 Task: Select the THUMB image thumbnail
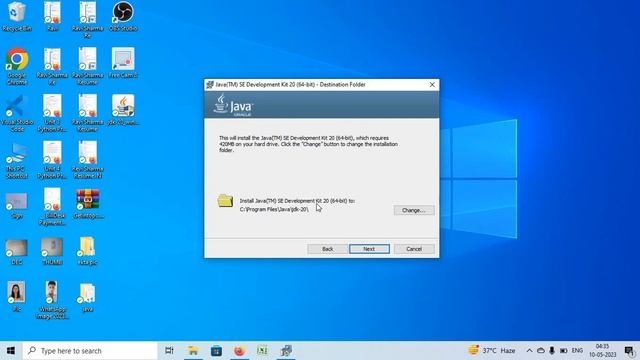pos(52,252)
